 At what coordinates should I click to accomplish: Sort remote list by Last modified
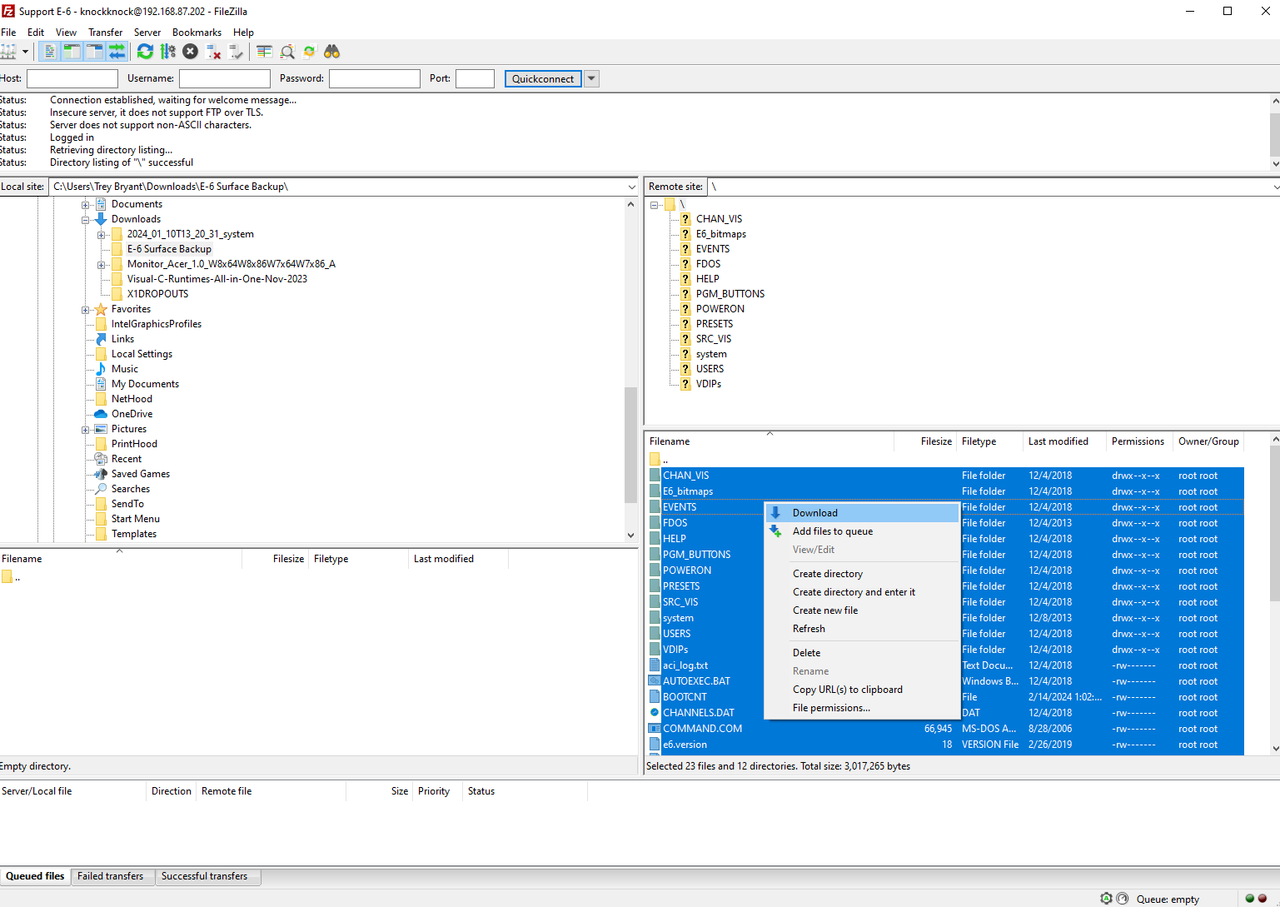[x=1064, y=441]
